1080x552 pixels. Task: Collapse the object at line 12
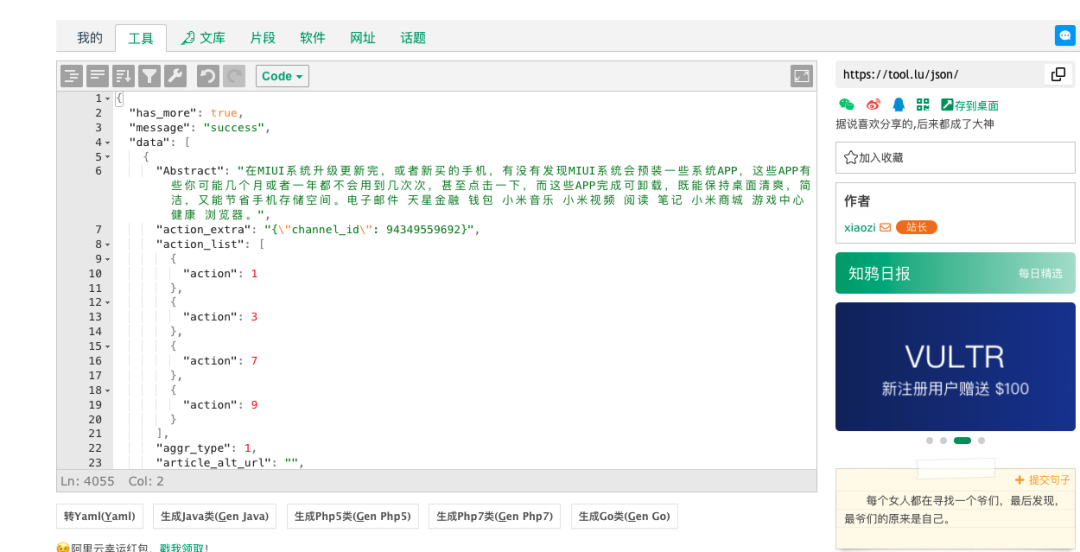click(107, 303)
